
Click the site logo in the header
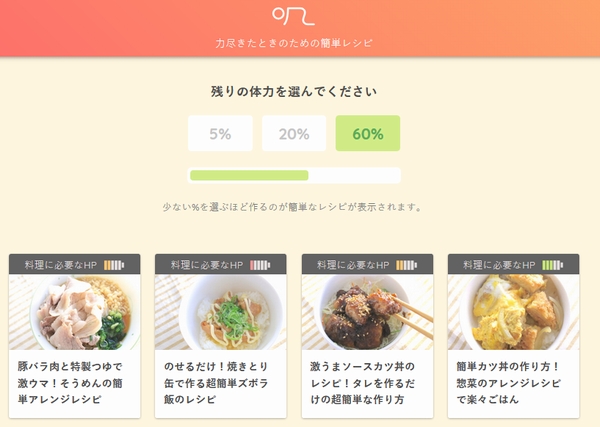point(294,16)
